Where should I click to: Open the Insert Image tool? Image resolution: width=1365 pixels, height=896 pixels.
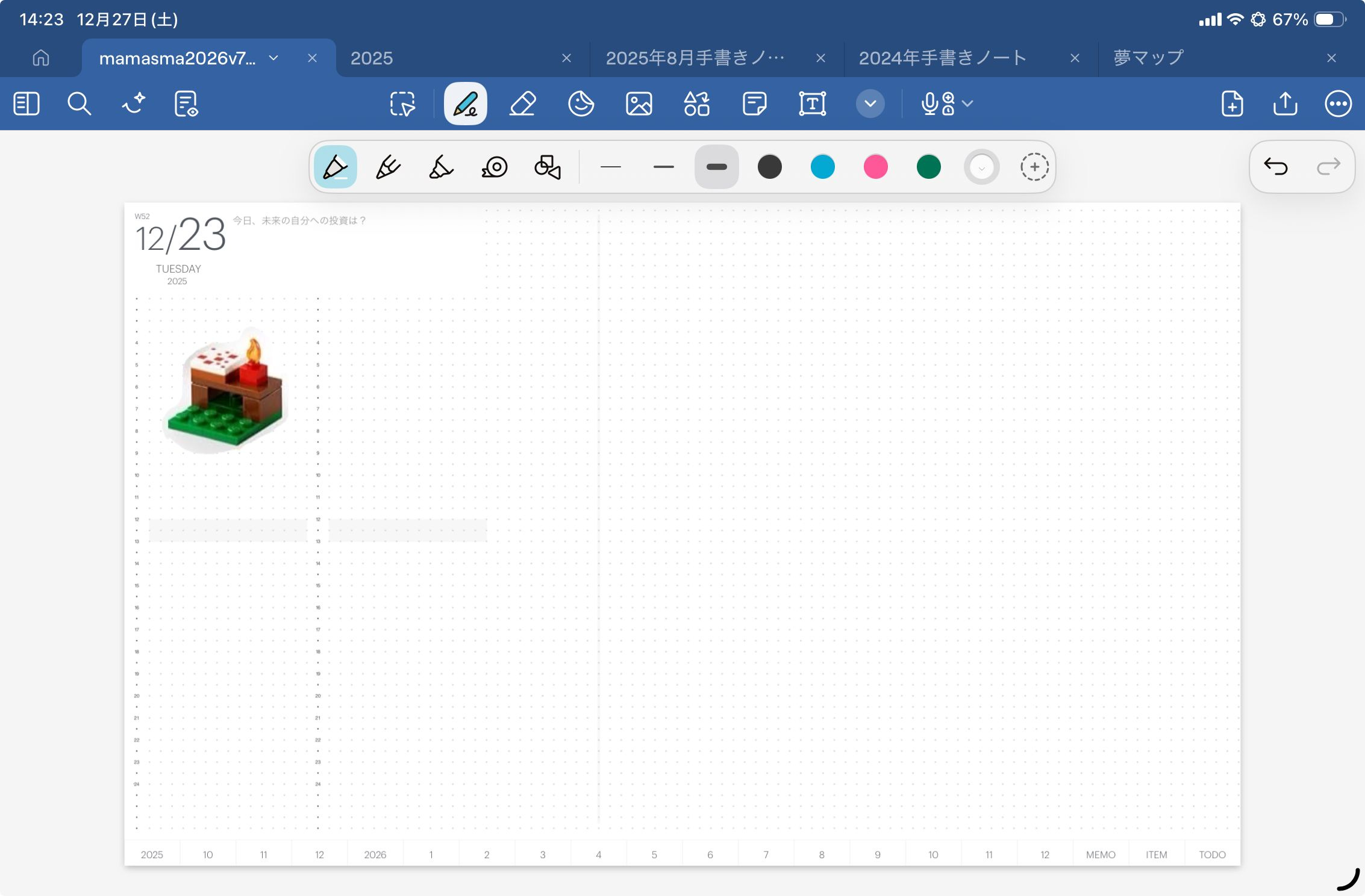click(x=639, y=104)
